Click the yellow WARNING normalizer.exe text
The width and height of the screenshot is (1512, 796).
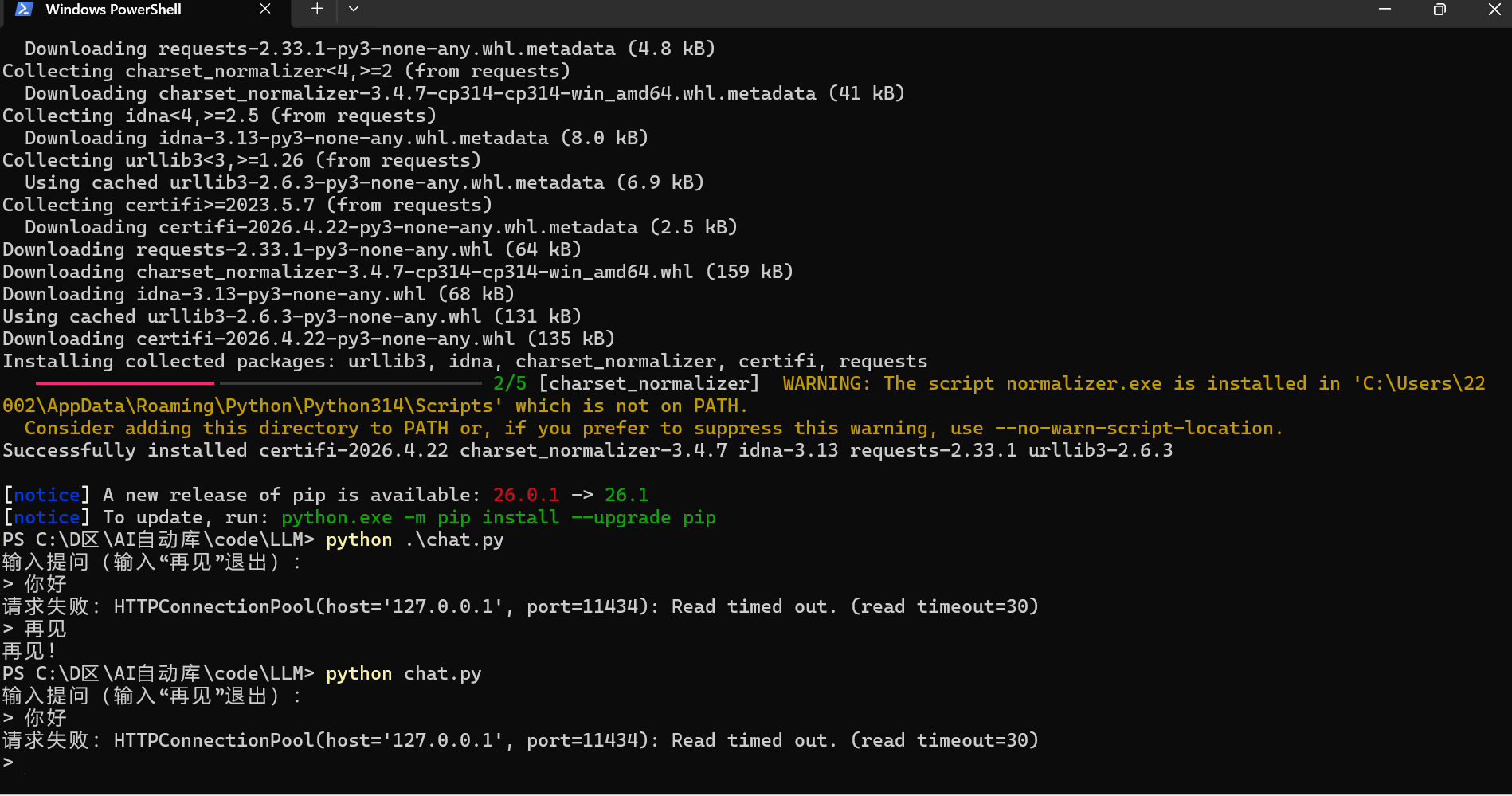pos(1134,383)
